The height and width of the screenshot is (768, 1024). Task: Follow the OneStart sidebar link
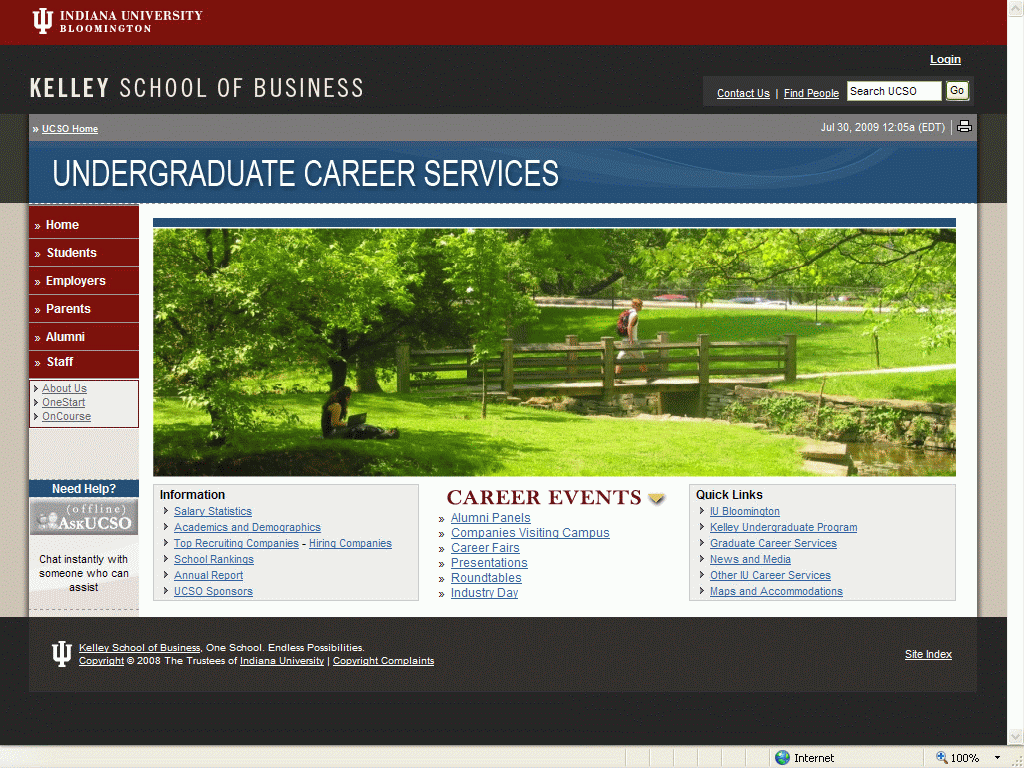click(x=63, y=402)
